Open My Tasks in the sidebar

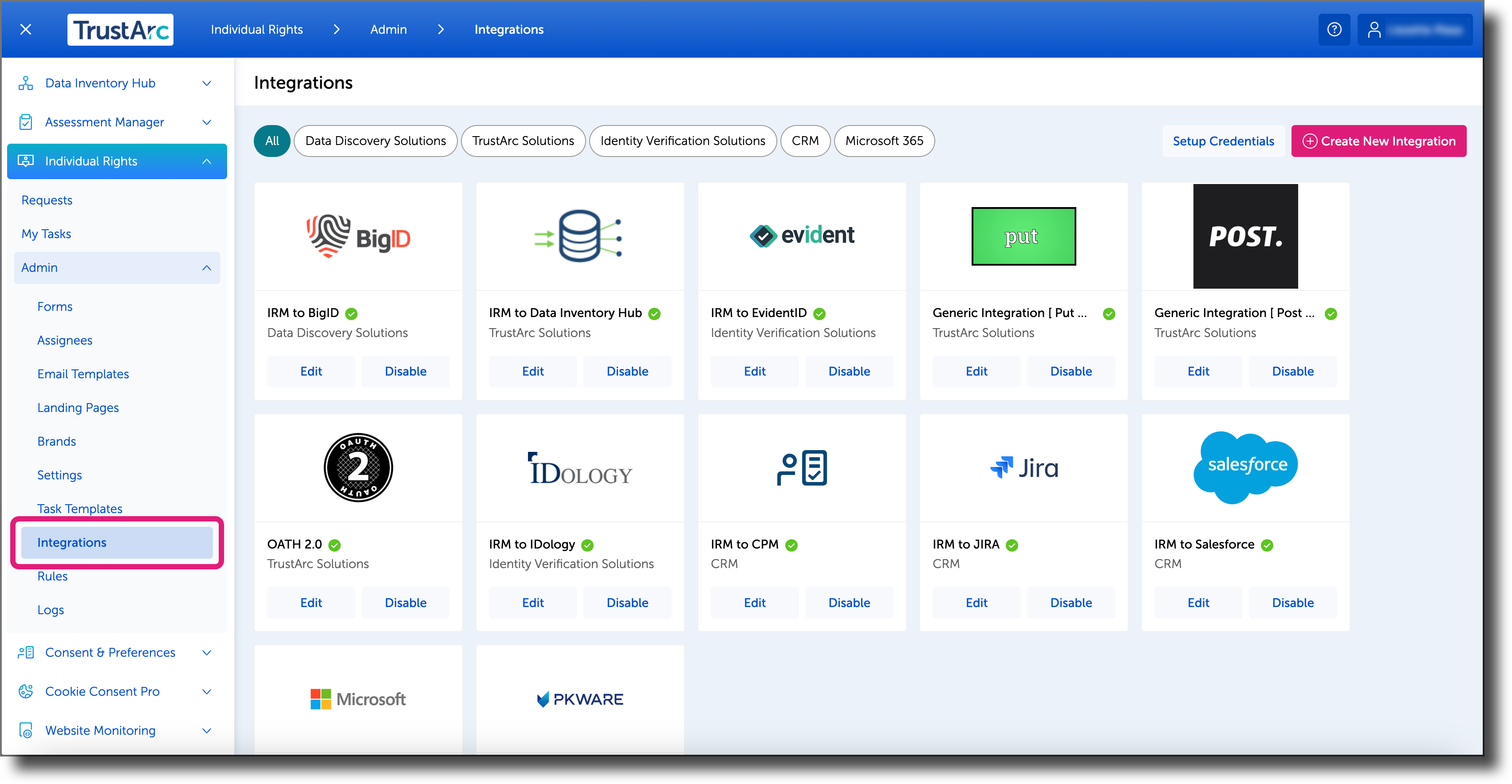(47, 234)
